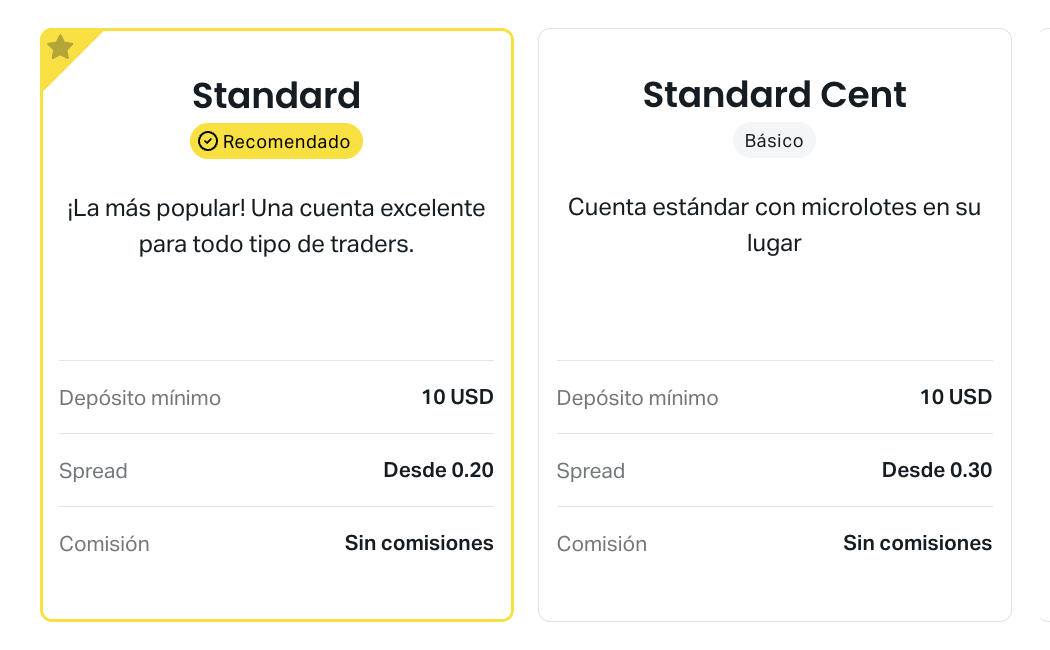This screenshot has width=1050, height=650.
Task: Click the Standard account description text
Action: tap(276, 226)
